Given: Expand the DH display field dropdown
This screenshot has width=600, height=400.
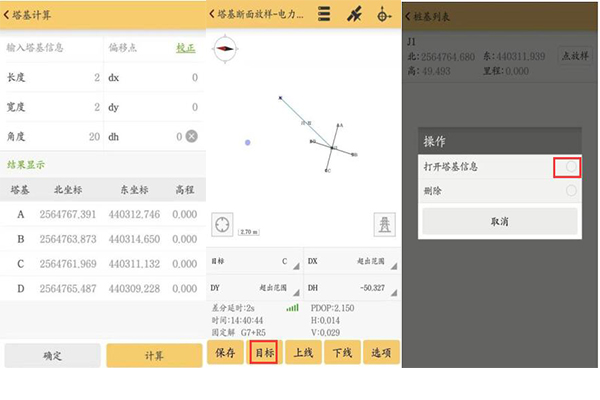Looking at the screenshot, I should (x=350, y=287).
